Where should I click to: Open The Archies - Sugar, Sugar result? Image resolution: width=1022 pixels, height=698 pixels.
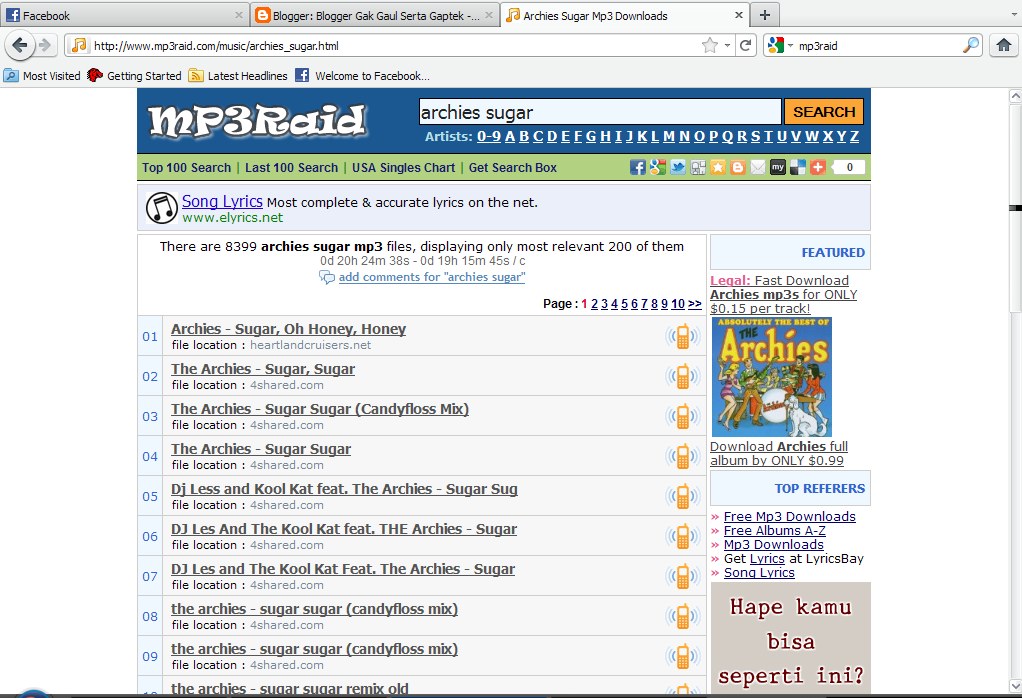pos(263,369)
